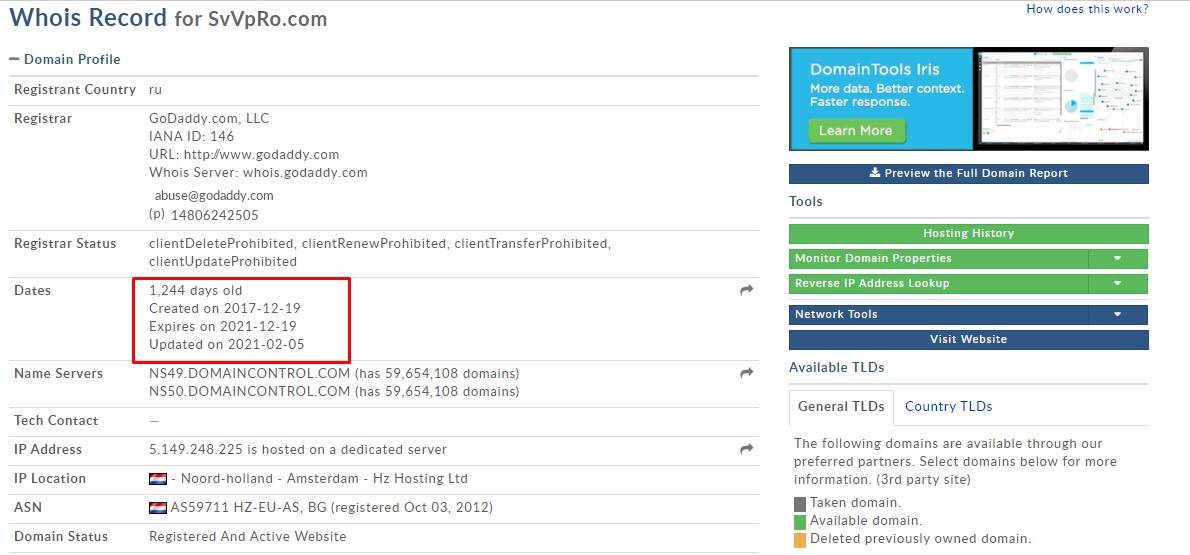The width and height of the screenshot is (1190, 555).
Task: Open the Network Tools dropdown arrow
Action: [1118, 315]
